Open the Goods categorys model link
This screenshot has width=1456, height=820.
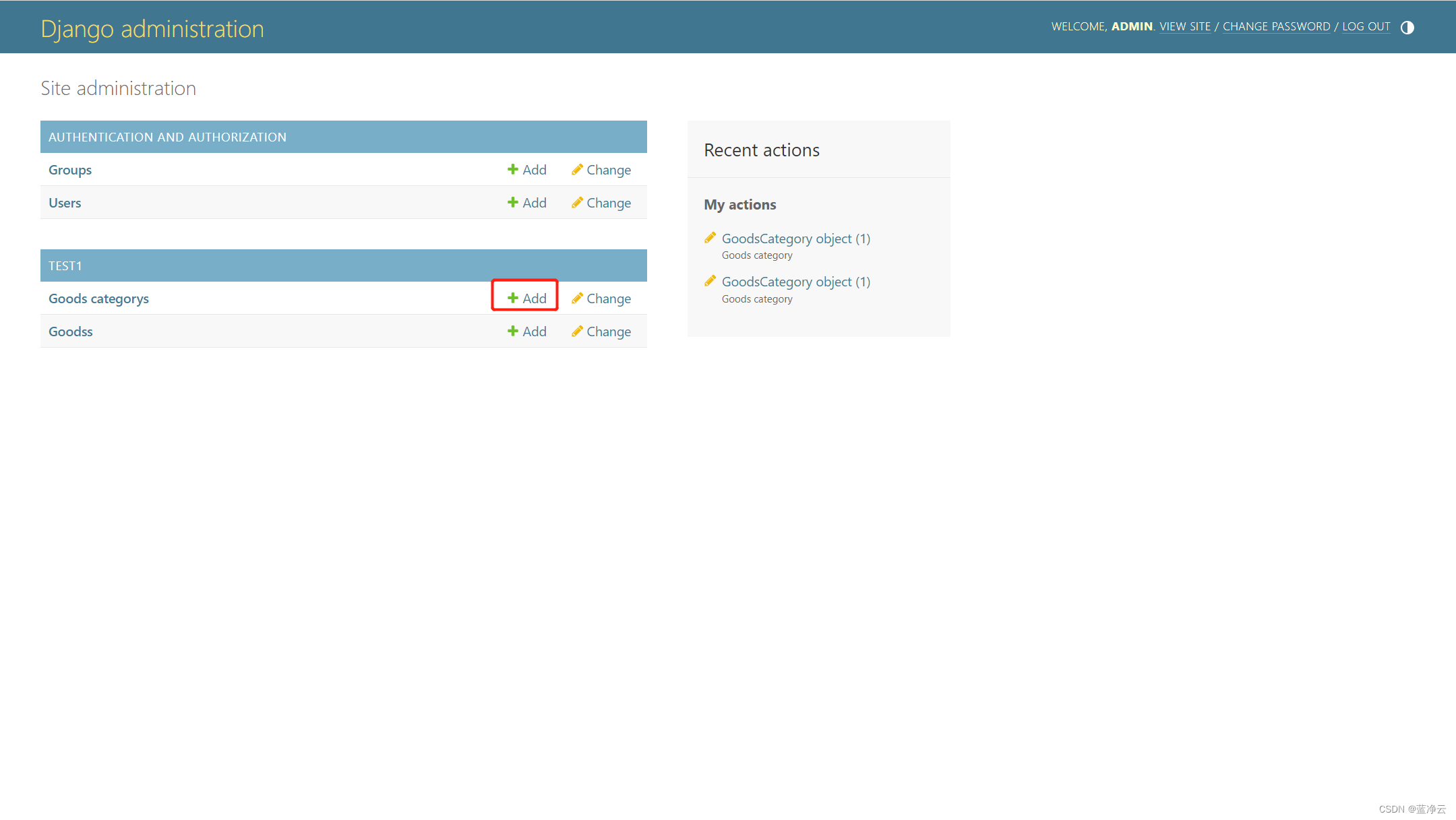[98, 298]
